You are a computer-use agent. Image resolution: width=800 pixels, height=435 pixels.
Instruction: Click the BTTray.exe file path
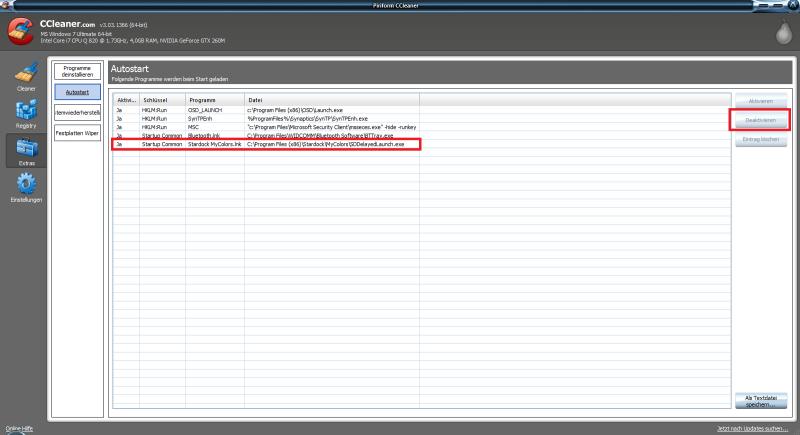coord(320,136)
